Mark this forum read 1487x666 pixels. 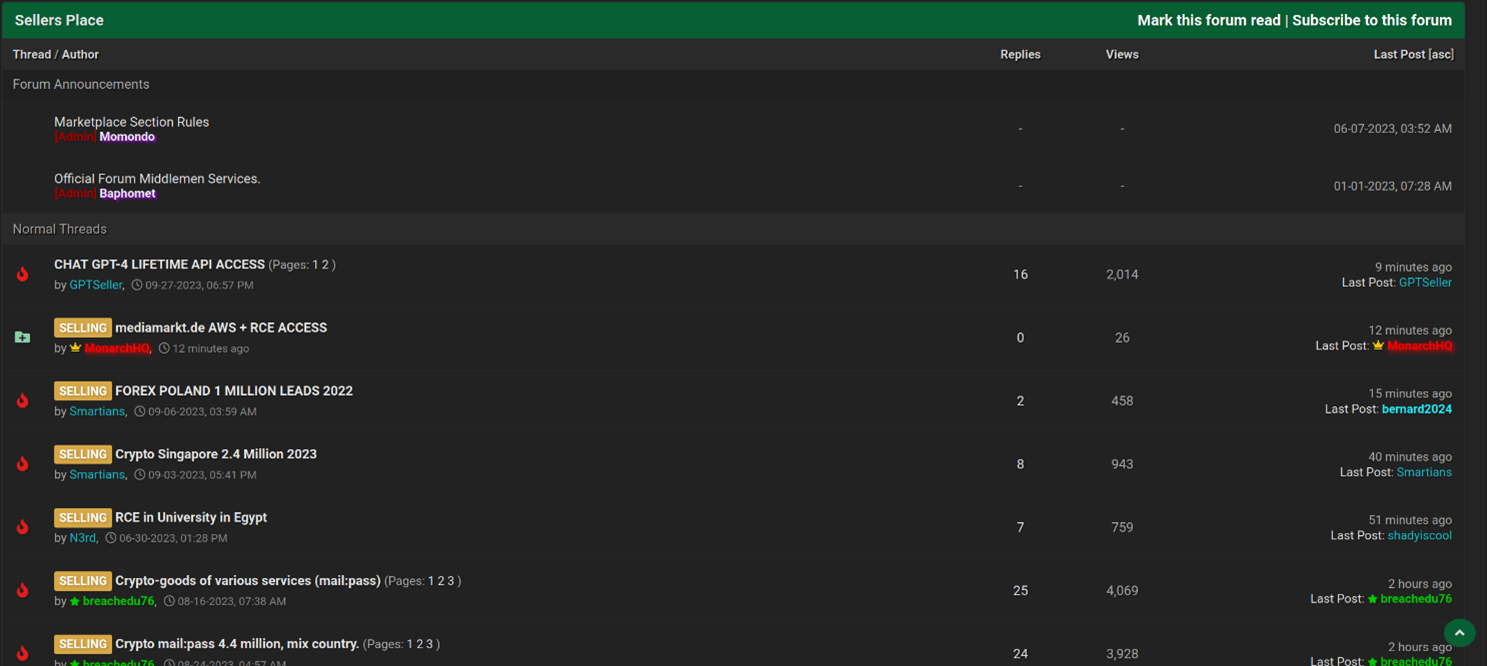click(x=1208, y=20)
